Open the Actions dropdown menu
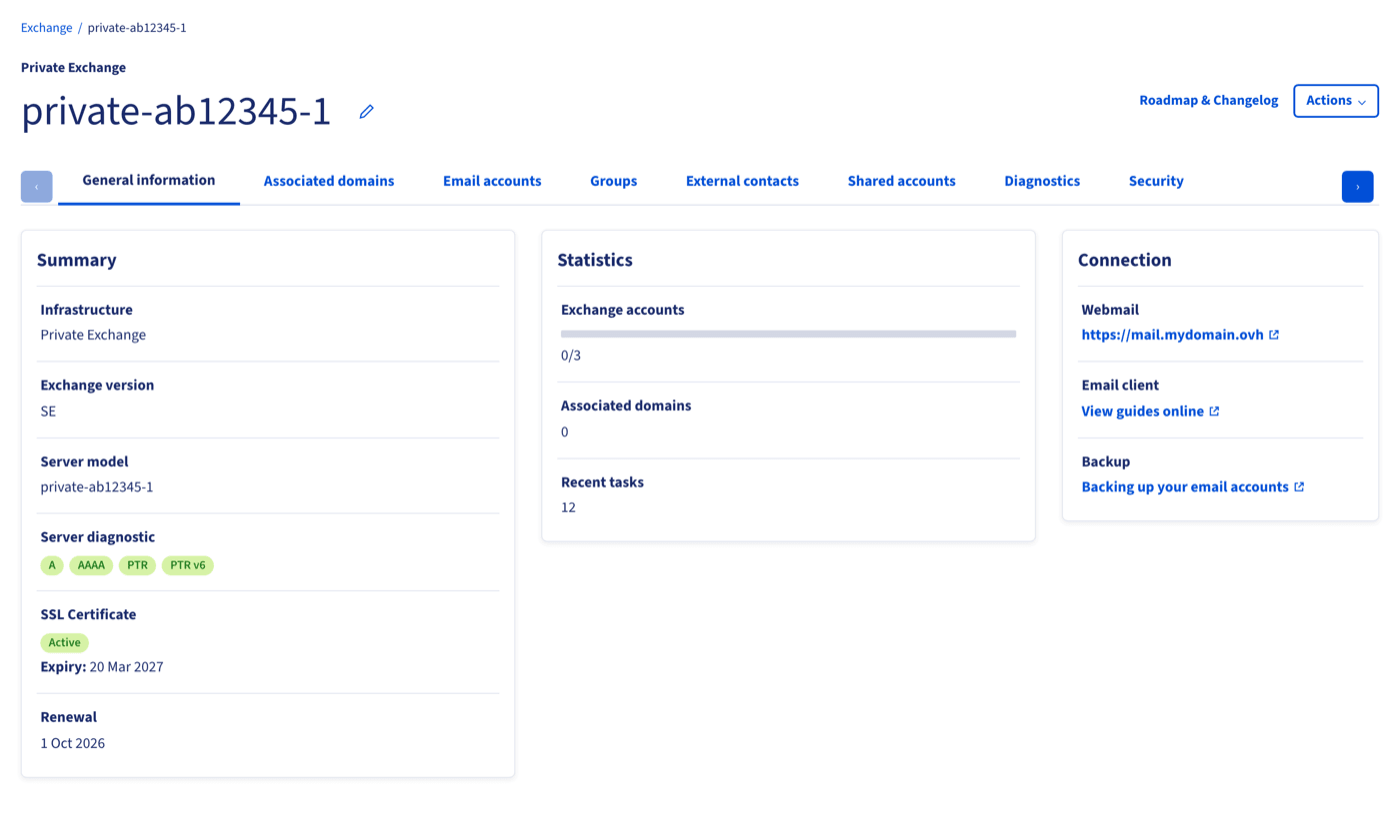The width and height of the screenshot is (1400, 834). pyautogui.click(x=1336, y=101)
